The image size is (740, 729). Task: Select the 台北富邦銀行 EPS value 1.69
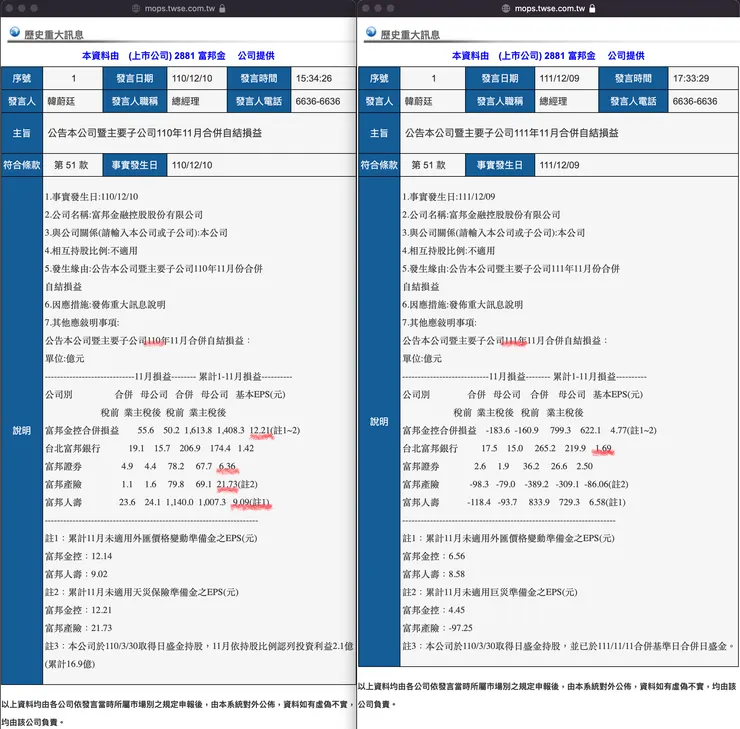[604, 448]
